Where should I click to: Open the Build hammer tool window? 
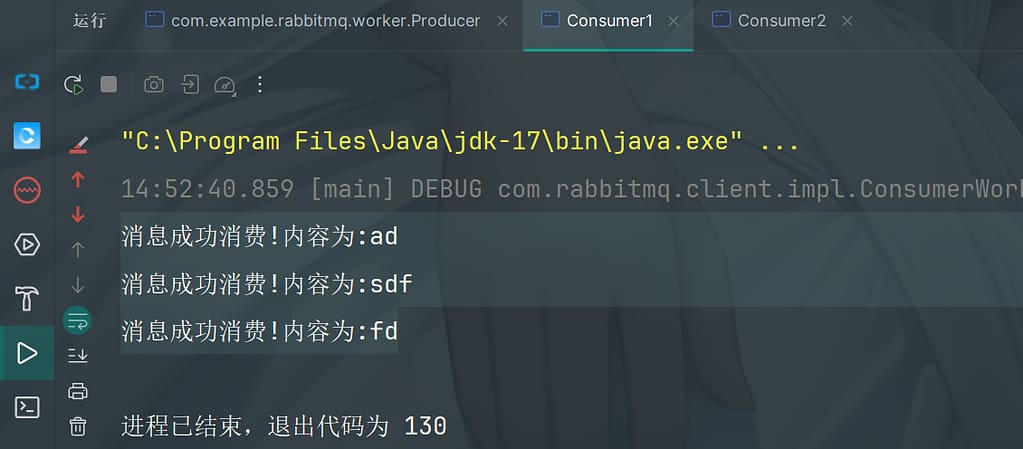click(x=27, y=298)
